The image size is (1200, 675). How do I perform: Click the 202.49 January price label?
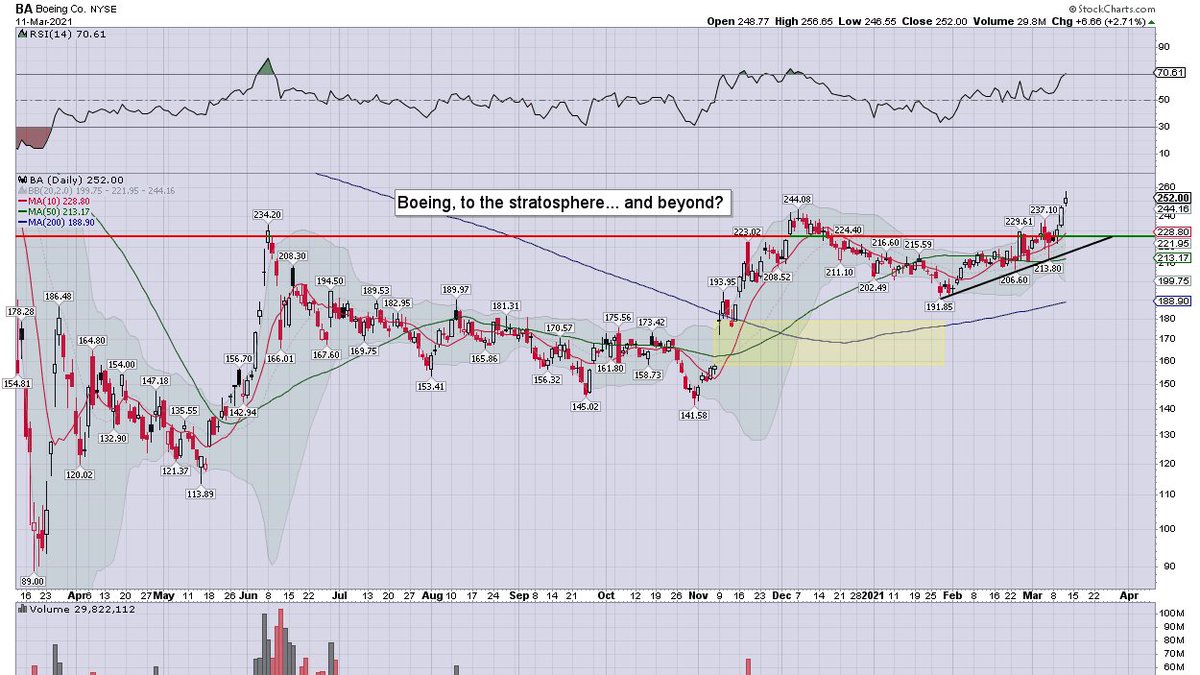click(873, 288)
